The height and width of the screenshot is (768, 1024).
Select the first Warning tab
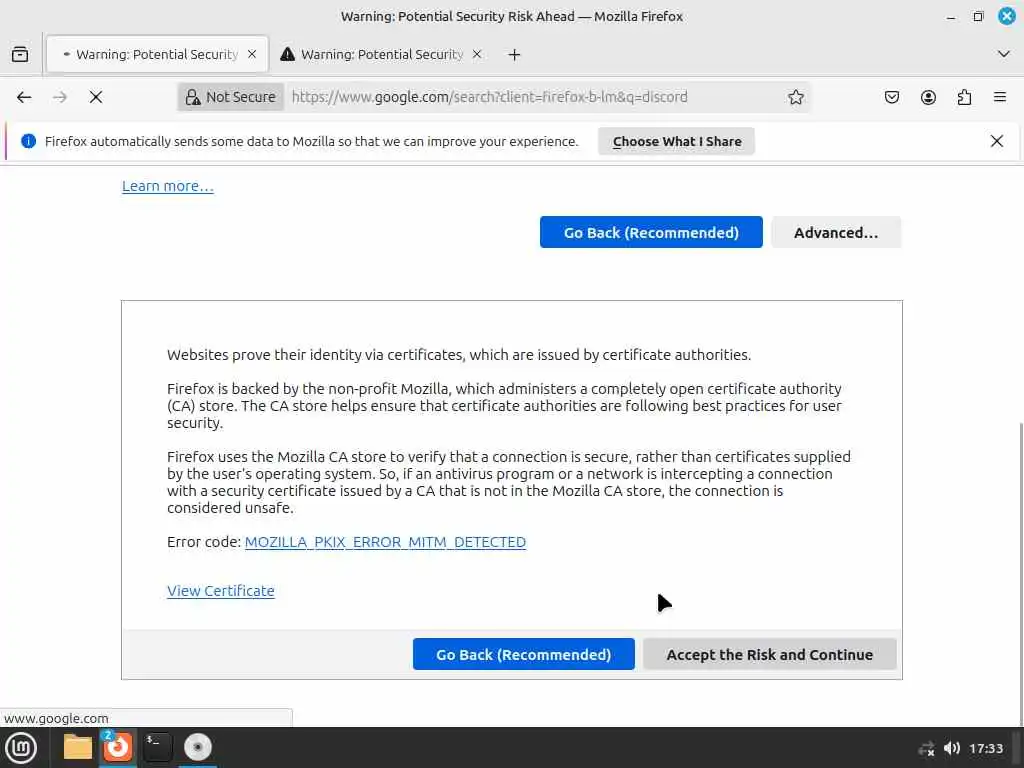pos(157,54)
